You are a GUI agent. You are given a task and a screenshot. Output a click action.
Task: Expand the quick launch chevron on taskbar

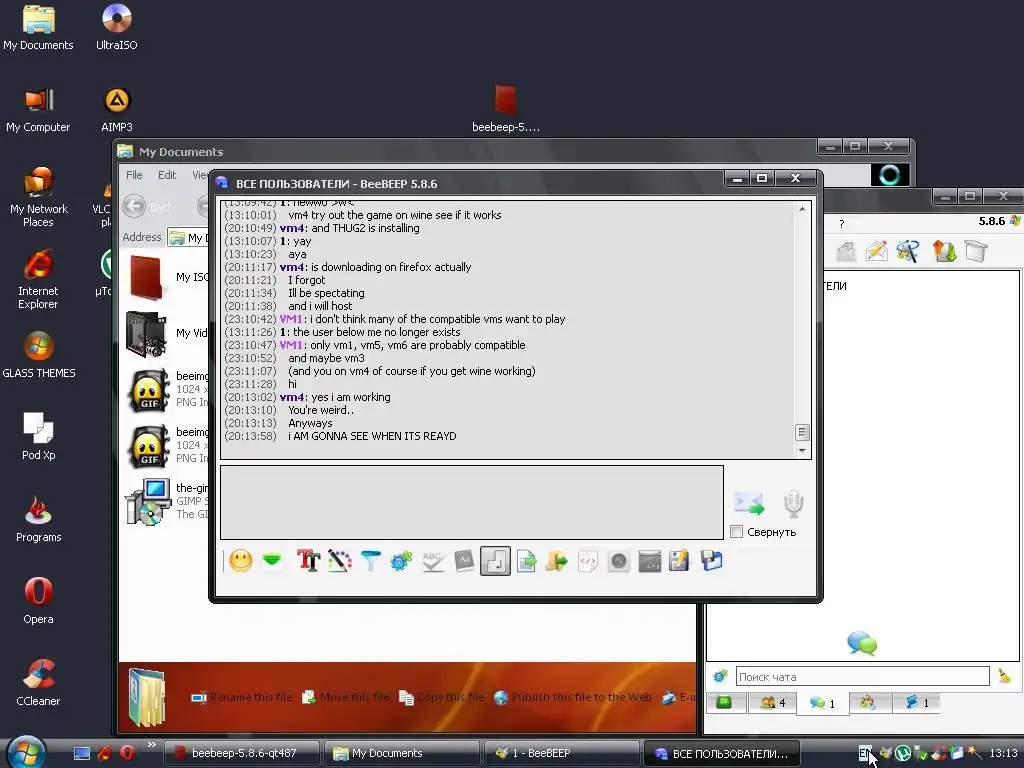[152, 744]
